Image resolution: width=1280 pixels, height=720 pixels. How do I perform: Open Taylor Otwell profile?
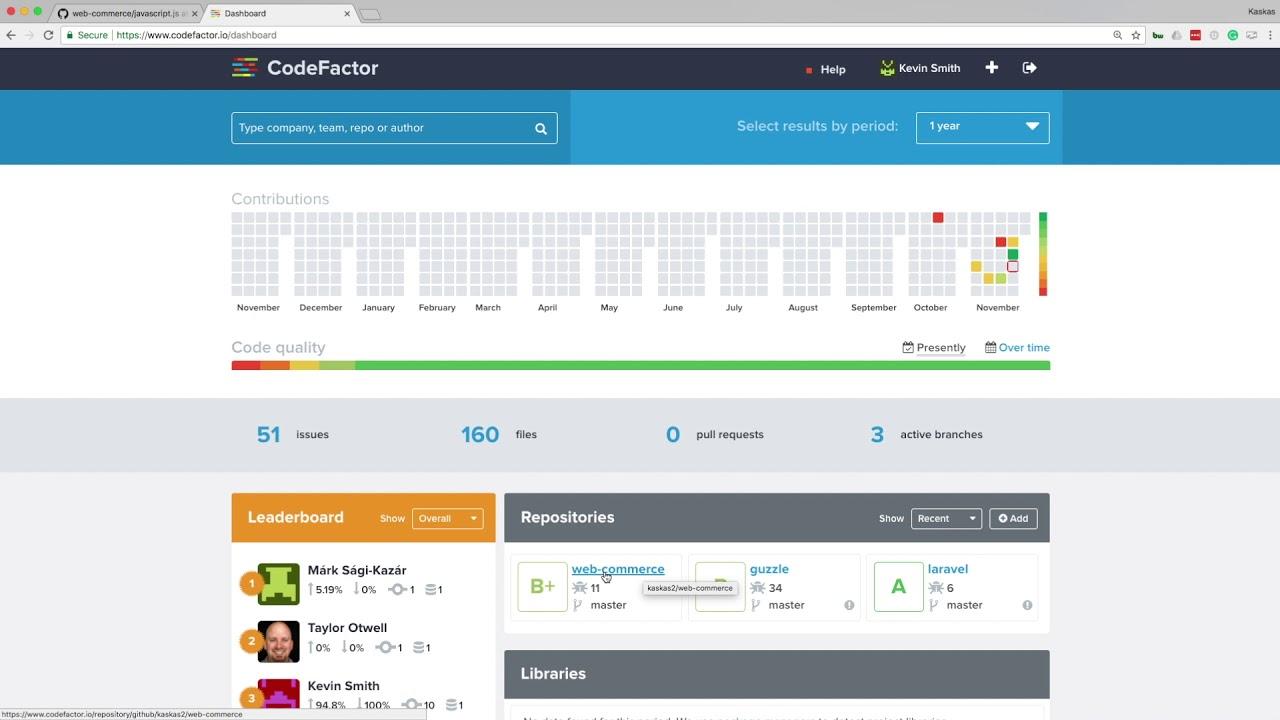coord(347,628)
